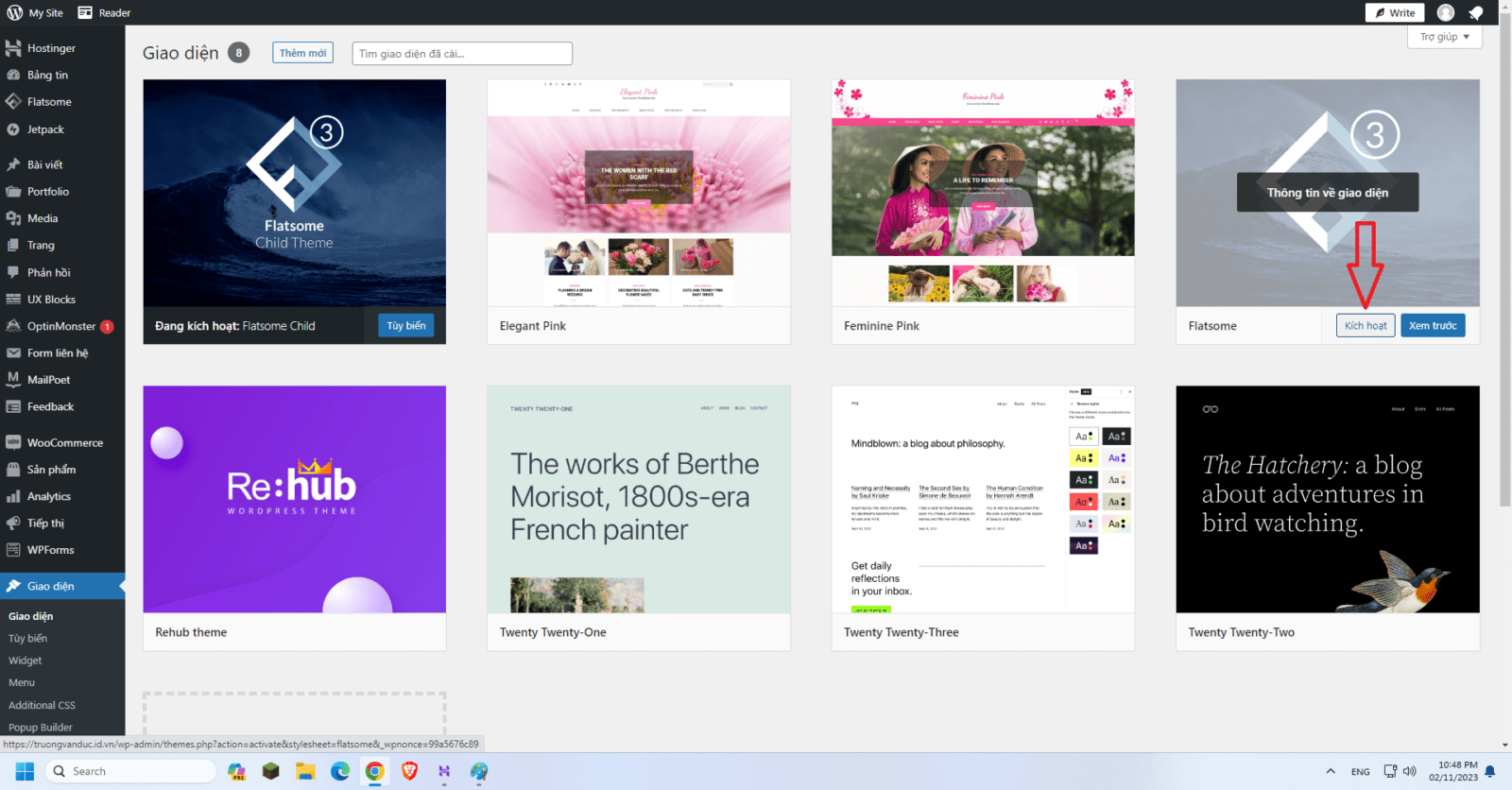Open Sản phẩm products icon

tap(13, 470)
